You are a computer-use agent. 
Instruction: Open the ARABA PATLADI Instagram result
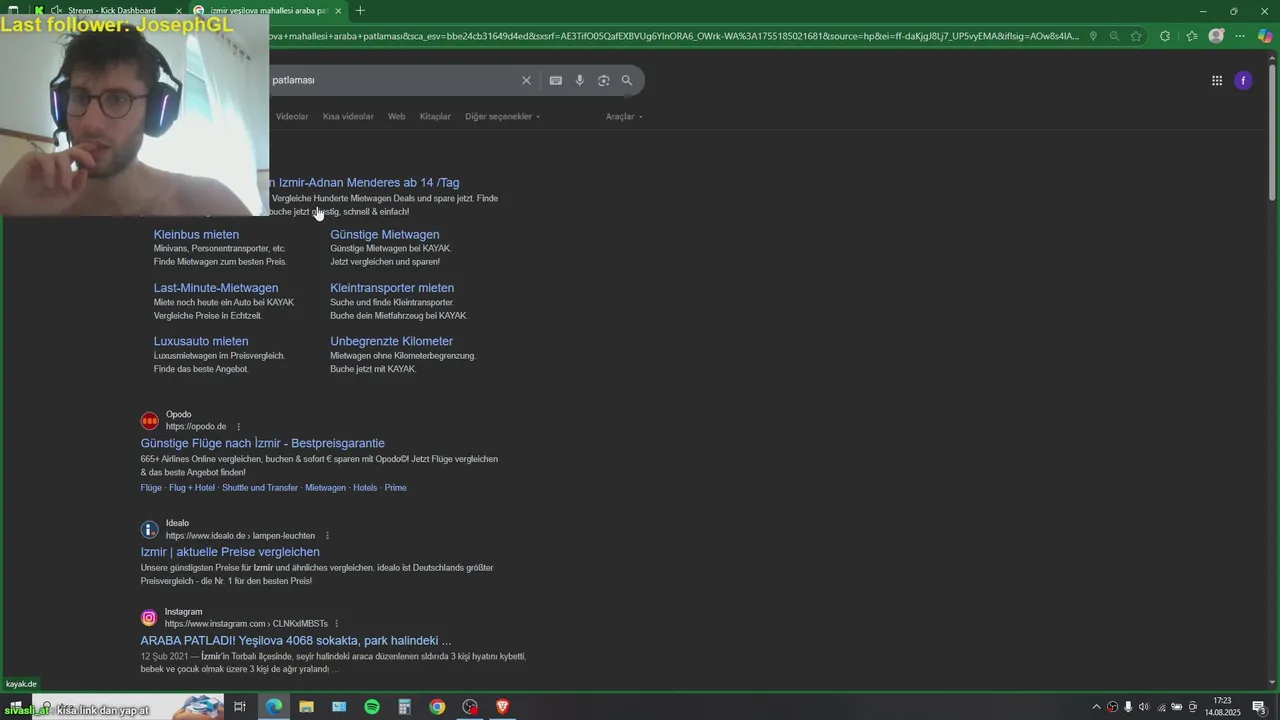[296, 641]
